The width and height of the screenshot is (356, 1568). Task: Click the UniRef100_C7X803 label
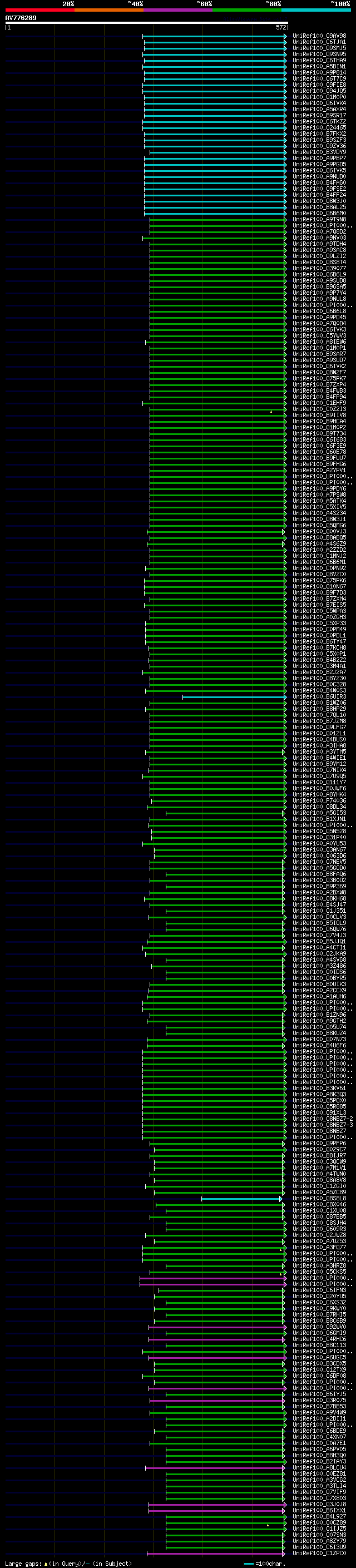tap(319, 1498)
